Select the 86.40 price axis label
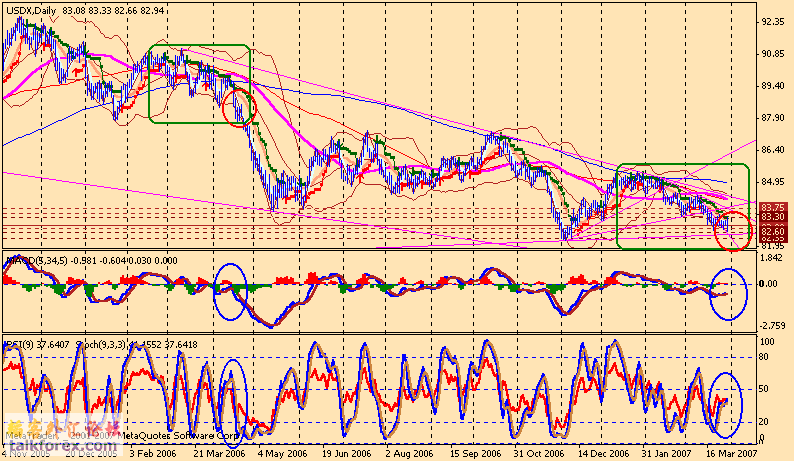794x461 pixels. point(773,150)
